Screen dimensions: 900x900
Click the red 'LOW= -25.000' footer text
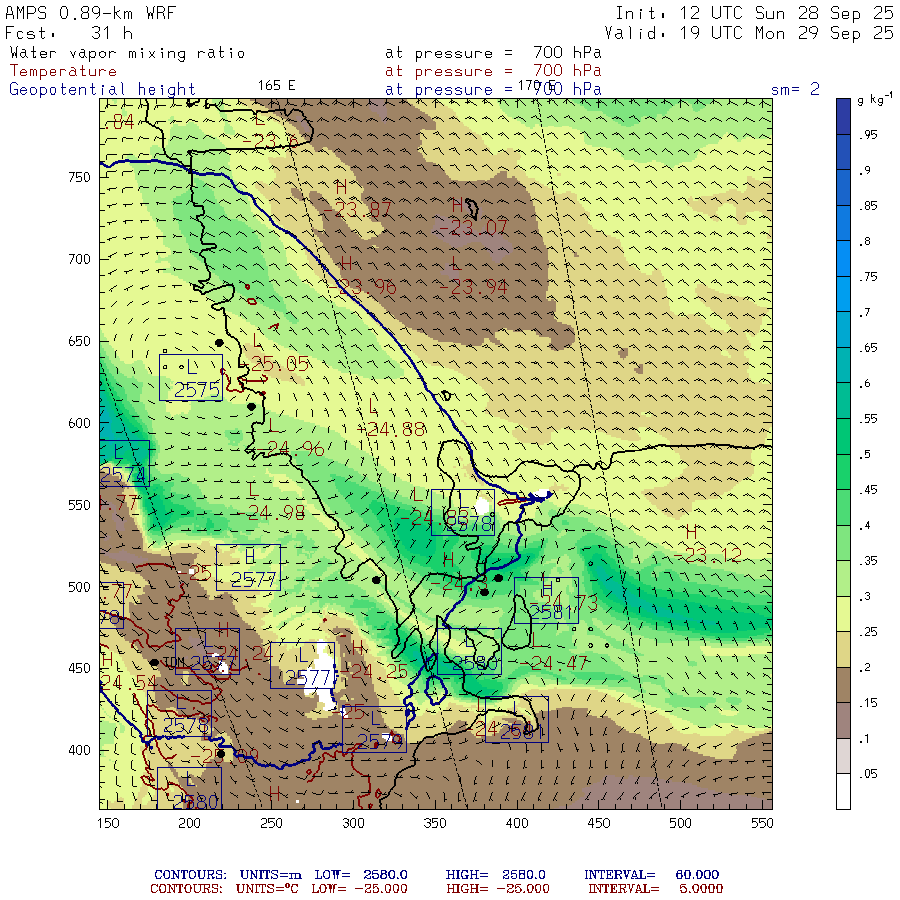[x=359, y=889]
